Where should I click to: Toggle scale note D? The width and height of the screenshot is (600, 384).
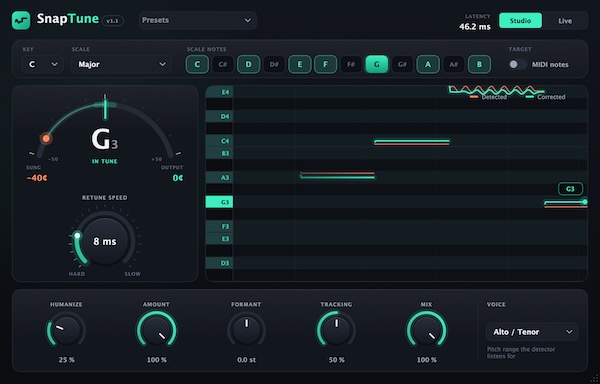point(249,64)
